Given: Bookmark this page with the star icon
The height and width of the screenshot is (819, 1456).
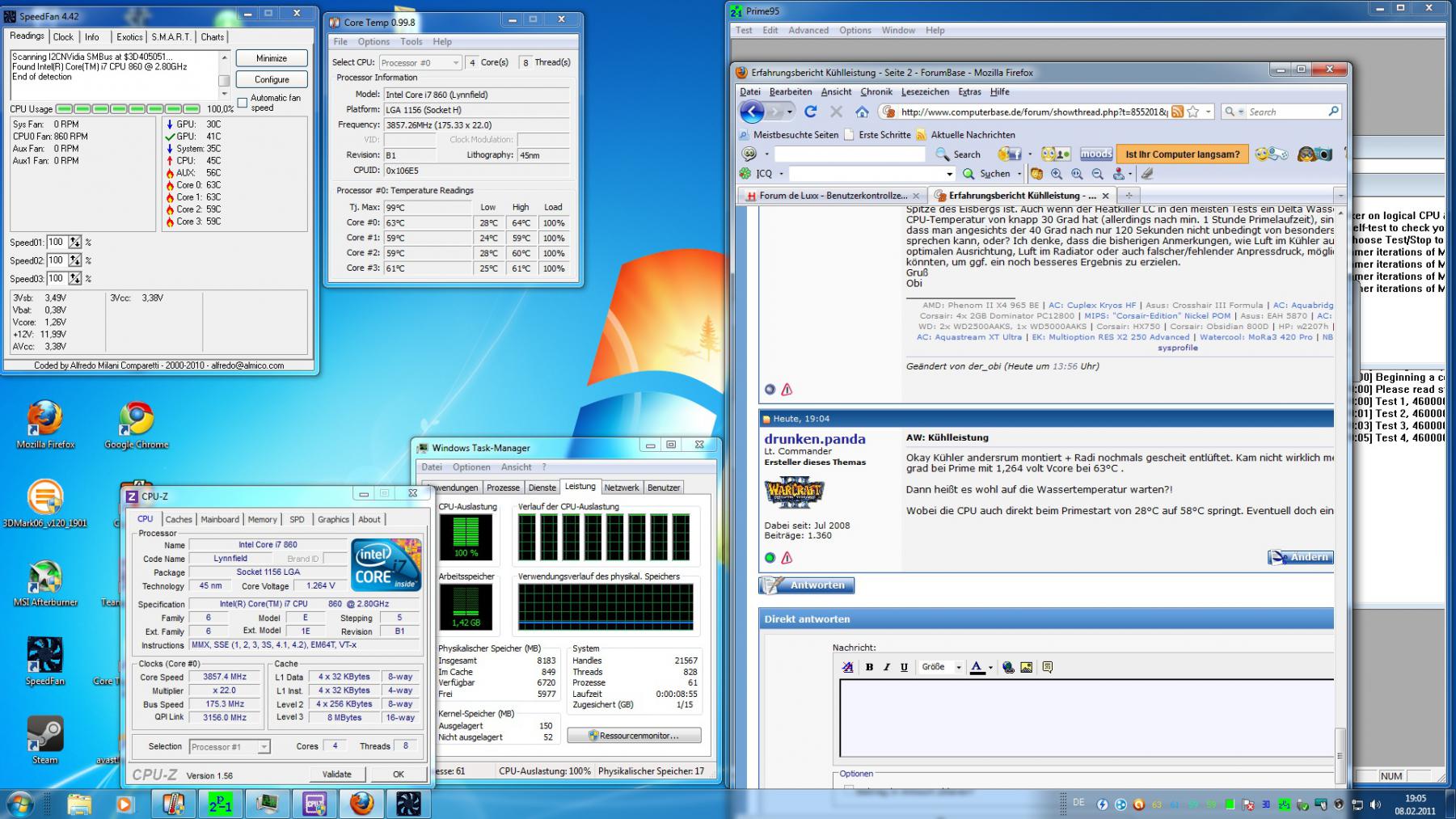Looking at the screenshot, I should click(1193, 112).
